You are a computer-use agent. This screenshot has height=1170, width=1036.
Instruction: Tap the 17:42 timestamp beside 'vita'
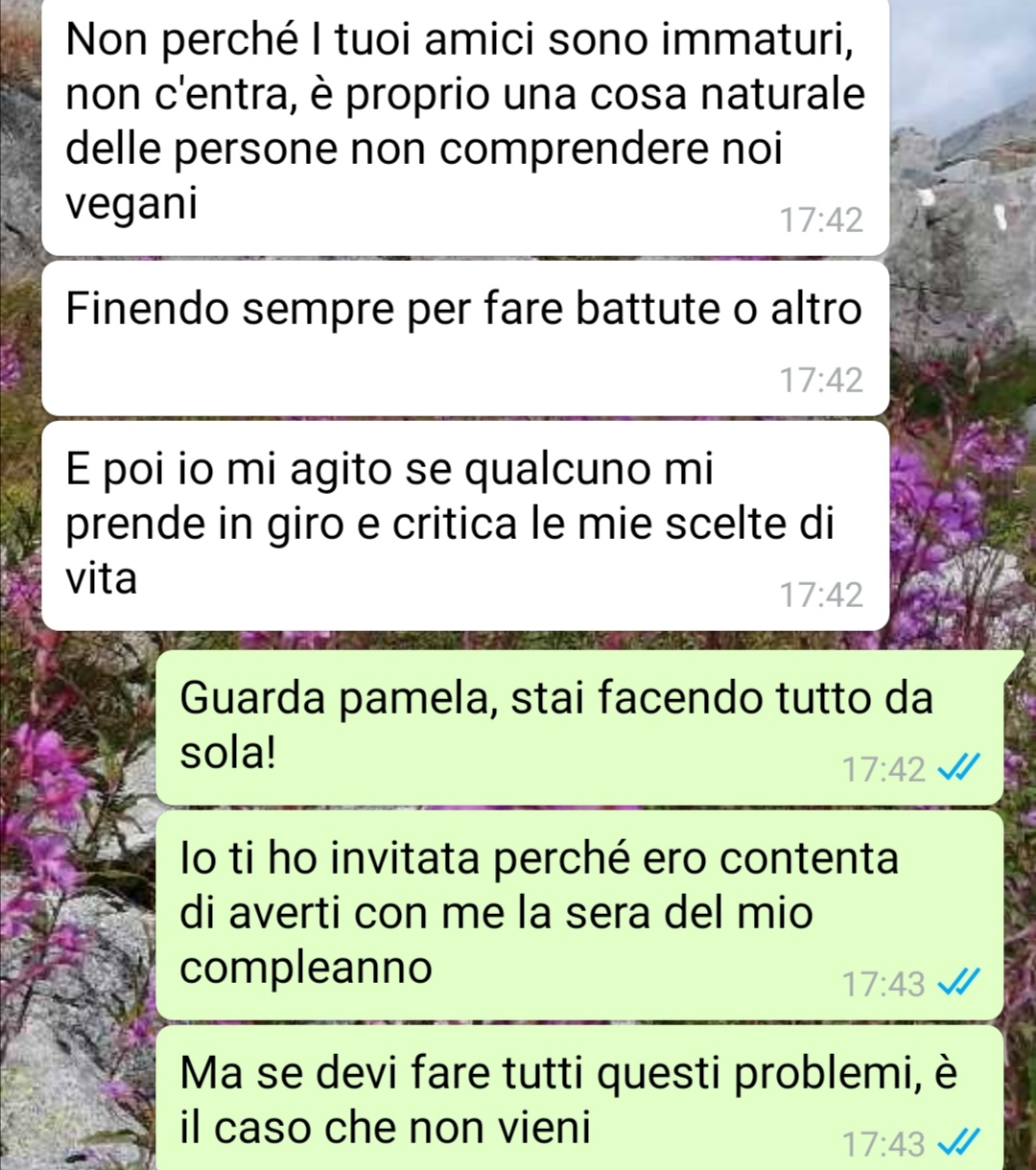point(821,596)
